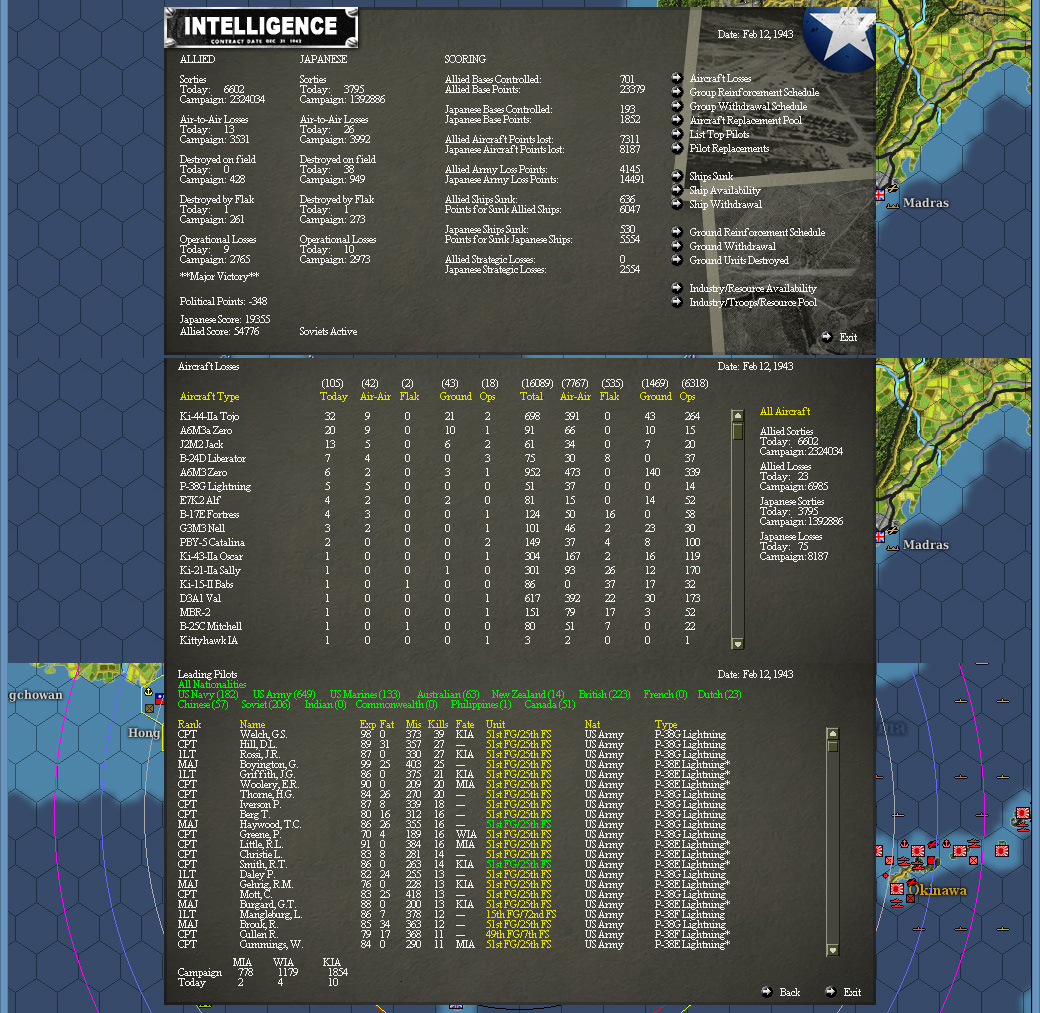Viewport: 1040px width, 1013px height.
Task: Sort by Aircraft Type column header
Action: (x=209, y=396)
